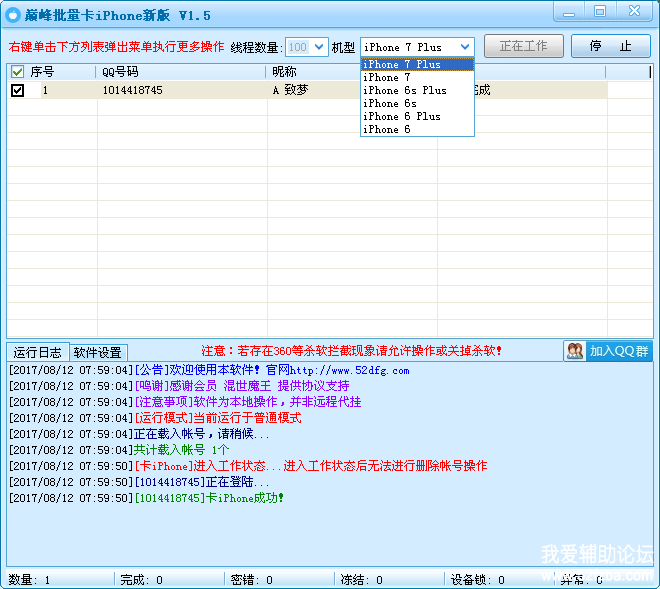Select iPhone 7 from the list
This screenshot has height=589, width=660.
point(417,77)
